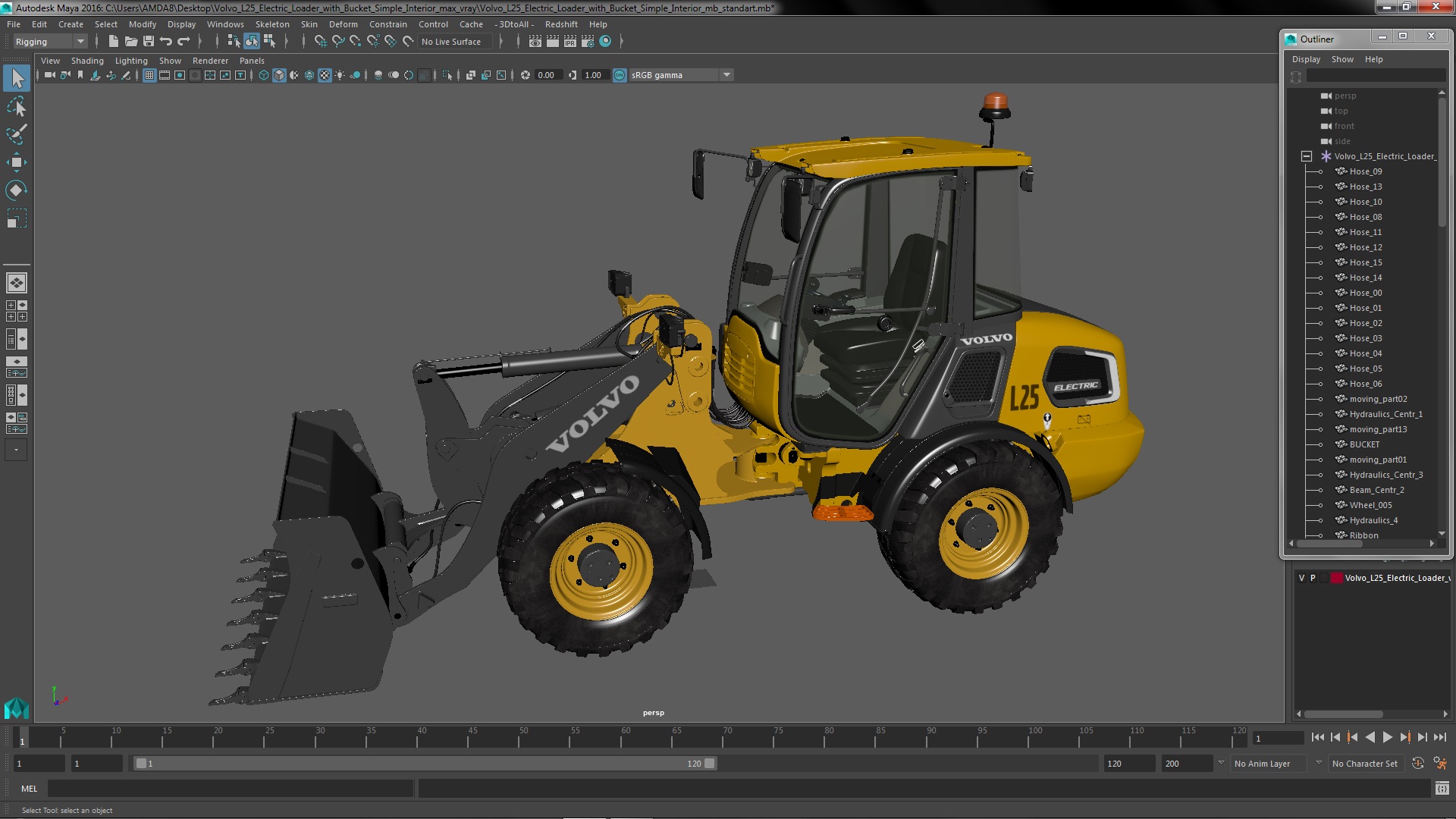Screen dimensions: 1456x819
Task: Activate the Scale tool
Action: [x=17, y=218]
